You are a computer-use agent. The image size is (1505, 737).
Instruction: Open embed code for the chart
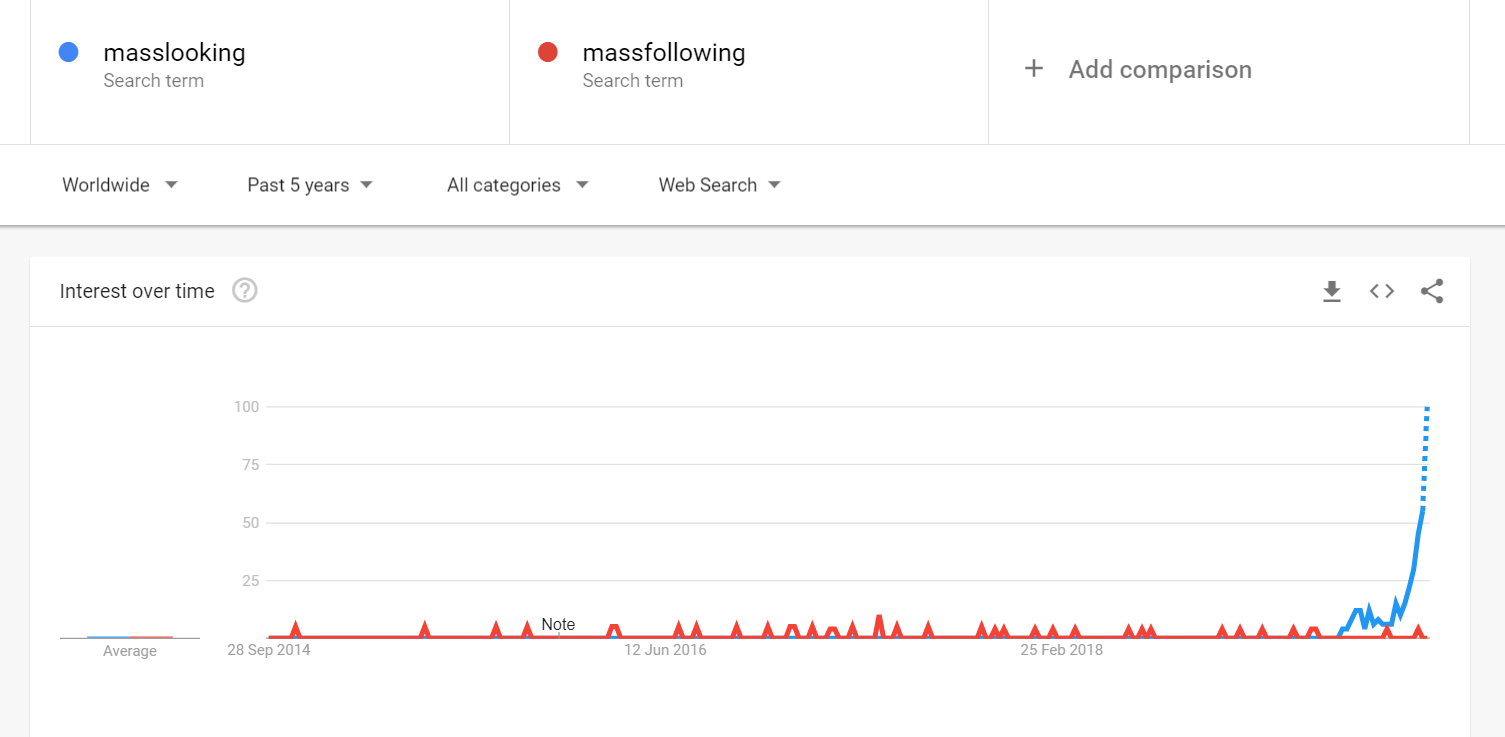[1382, 291]
